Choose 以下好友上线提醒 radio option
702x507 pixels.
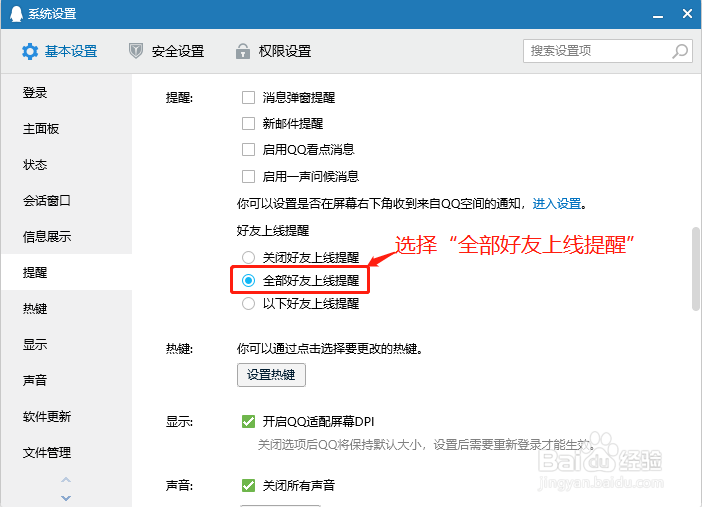pos(248,304)
